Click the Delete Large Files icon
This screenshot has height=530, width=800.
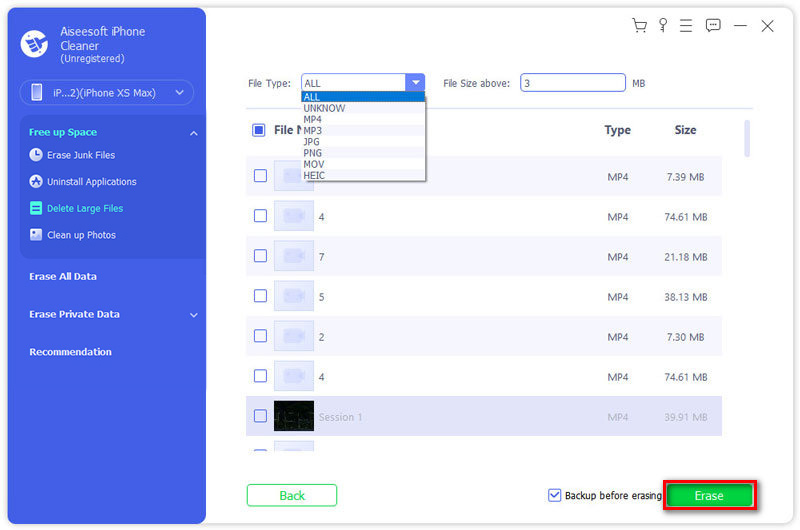tap(36, 209)
